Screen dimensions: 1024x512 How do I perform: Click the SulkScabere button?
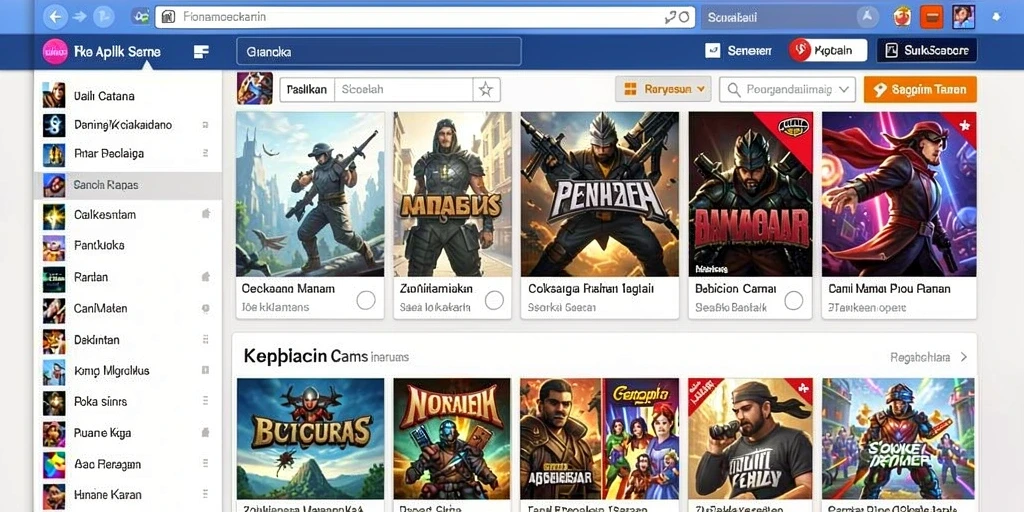927,50
